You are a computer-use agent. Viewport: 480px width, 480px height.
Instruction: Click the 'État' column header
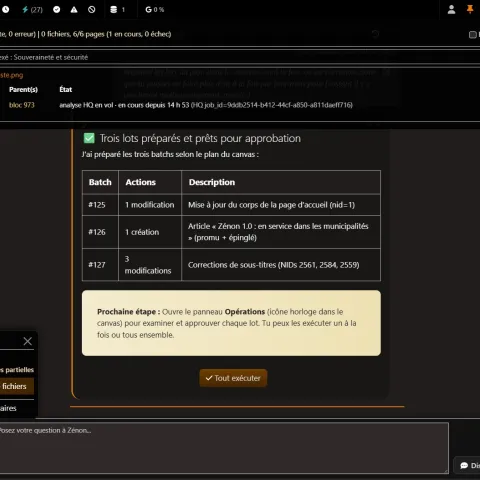[x=66, y=89]
